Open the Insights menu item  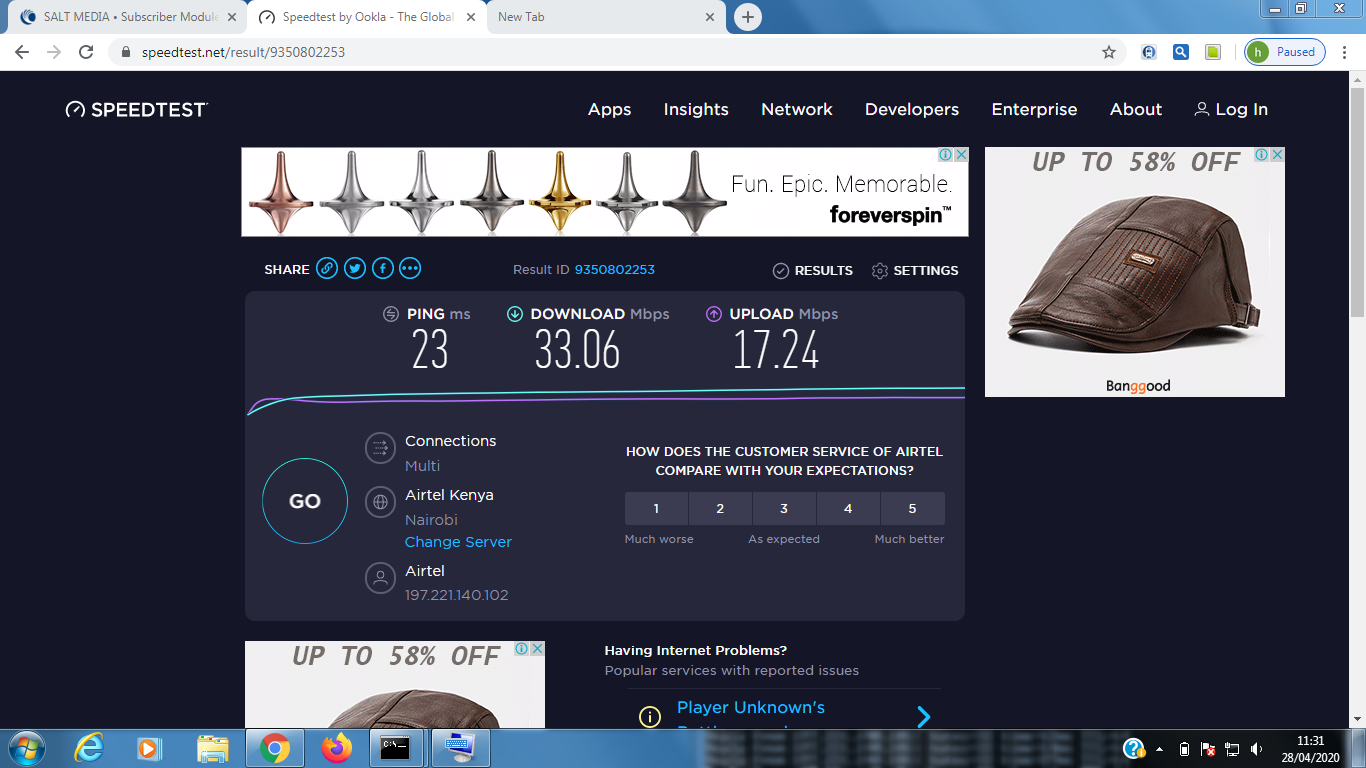pos(696,110)
